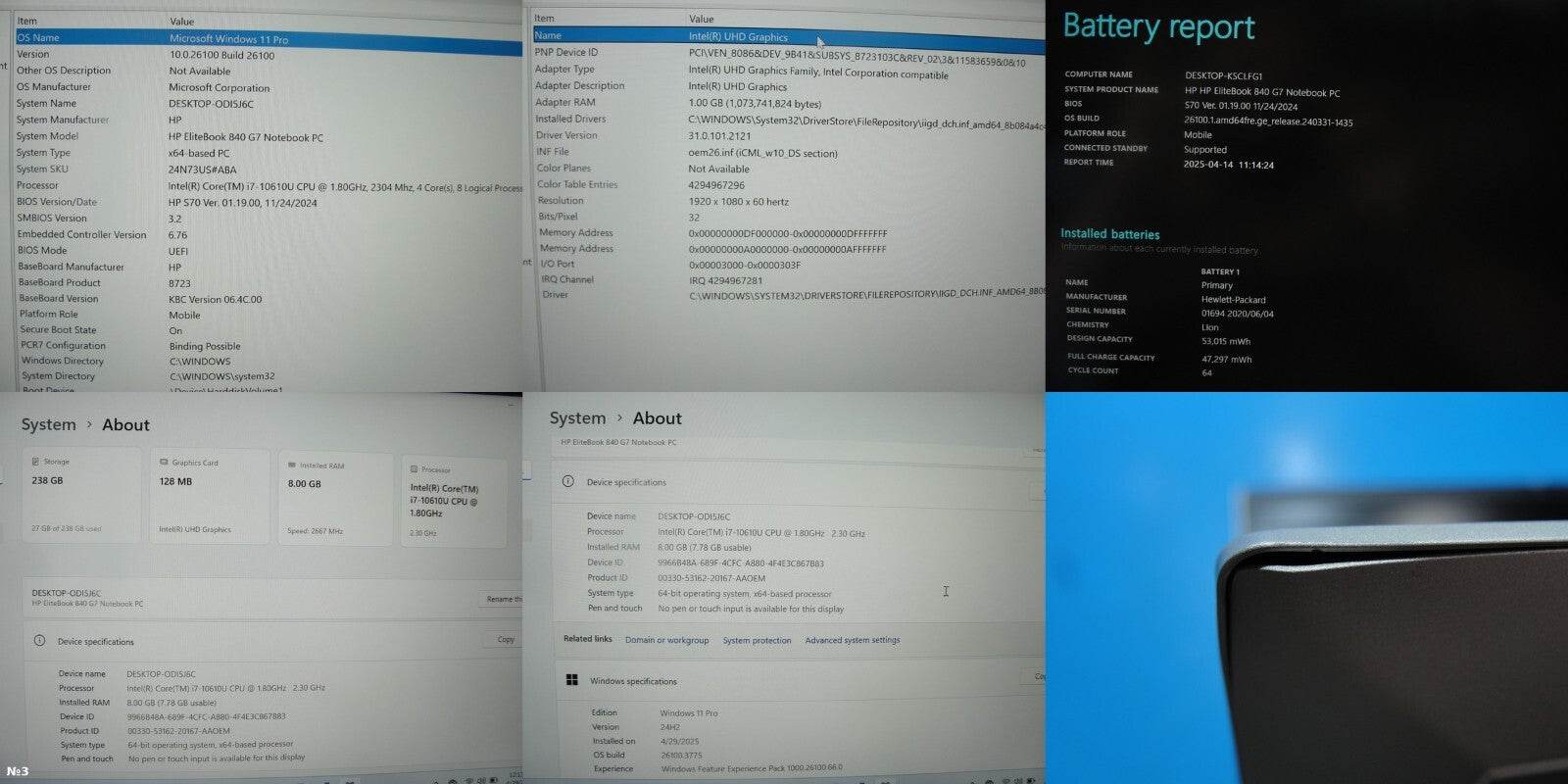
Task: Copy the device specifications
Action: pyautogui.click(x=505, y=639)
